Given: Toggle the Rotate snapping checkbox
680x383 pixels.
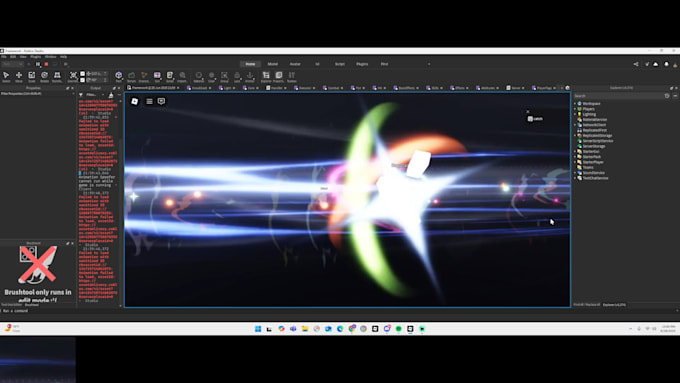Looking at the screenshot, I should click(83, 80).
